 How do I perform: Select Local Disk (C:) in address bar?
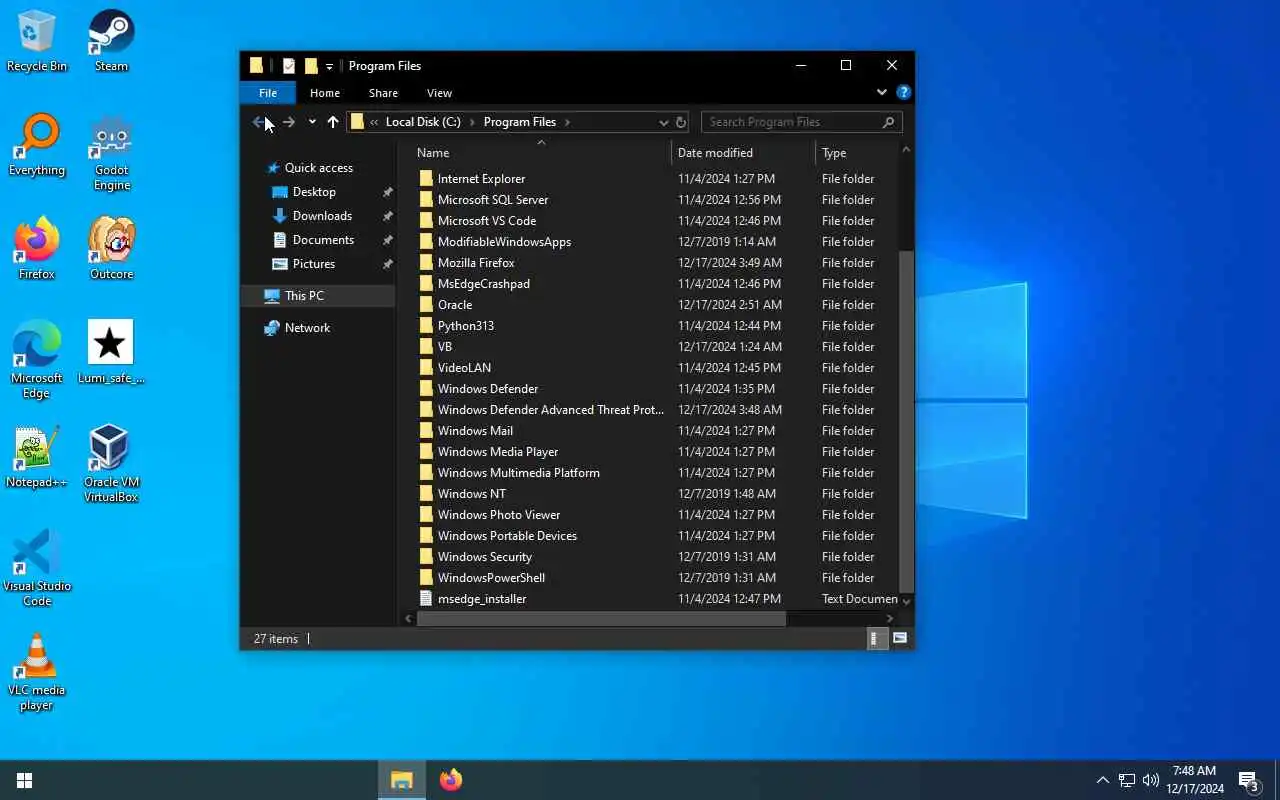[423, 122]
